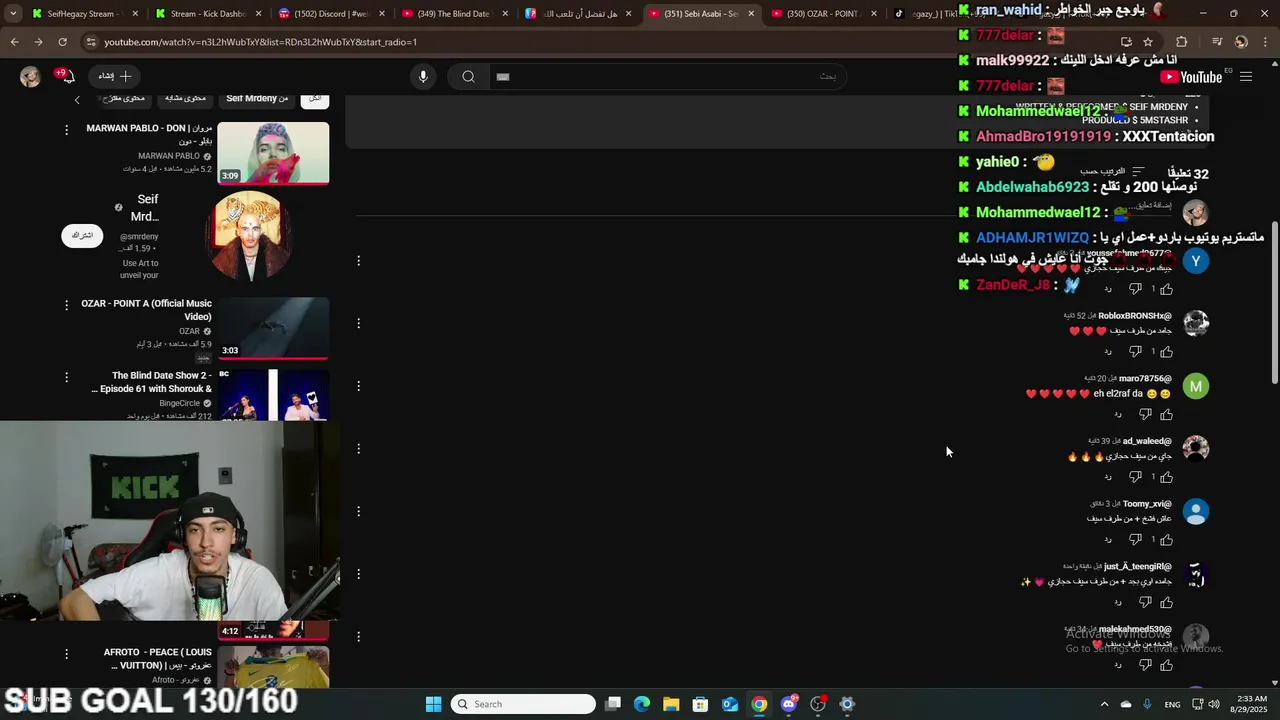The width and height of the screenshot is (1280, 720).
Task: Open the Chrome tab search dropdown
Action: tap(13, 14)
